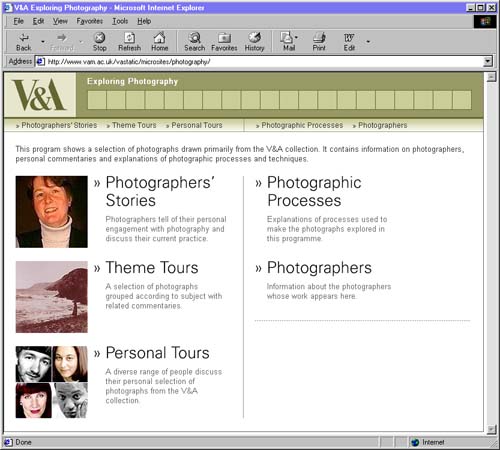The height and width of the screenshot is (450, 500).
Task: Click the Windows logo throbber icon
Action: coord(485,21)
